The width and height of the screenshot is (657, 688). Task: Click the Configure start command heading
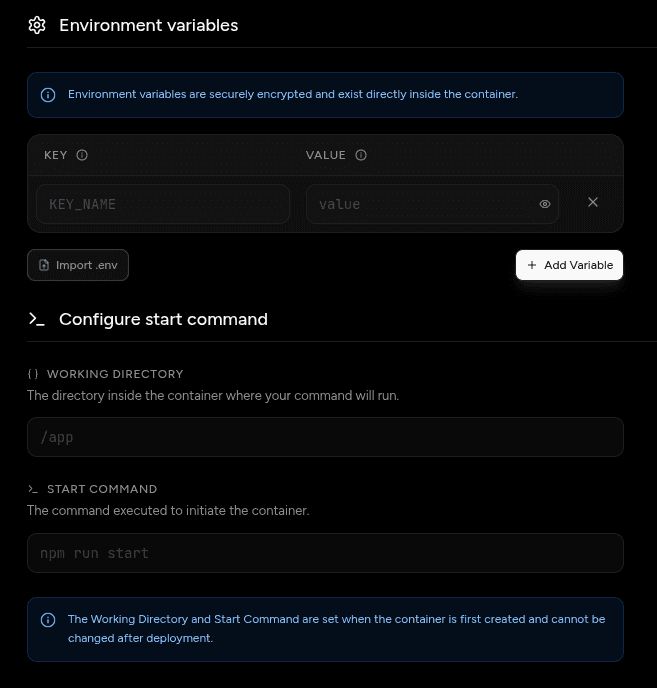pyautogui.click(x=163, y=319)
